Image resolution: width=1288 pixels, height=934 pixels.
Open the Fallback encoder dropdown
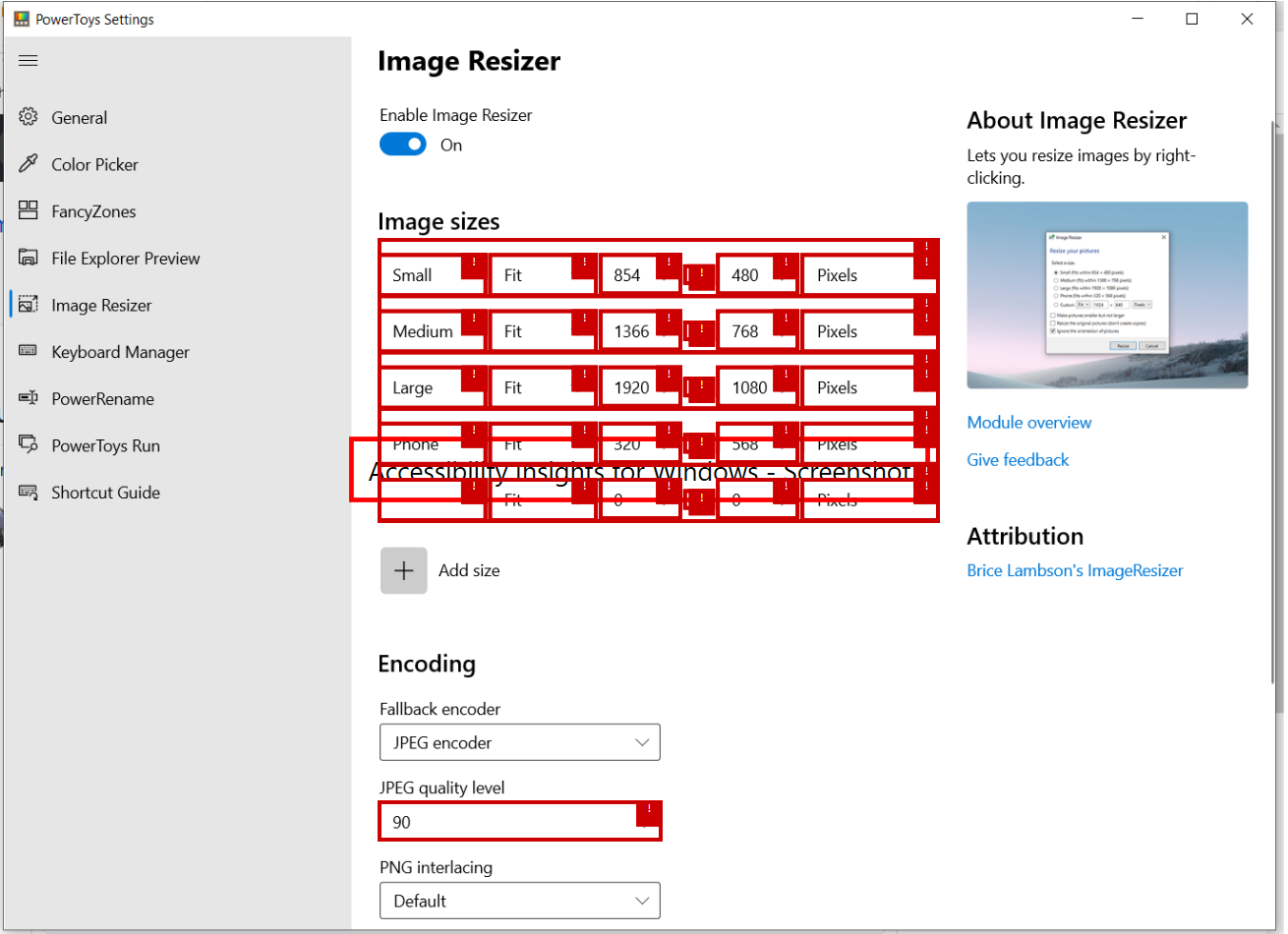click(x=519, y=742)
